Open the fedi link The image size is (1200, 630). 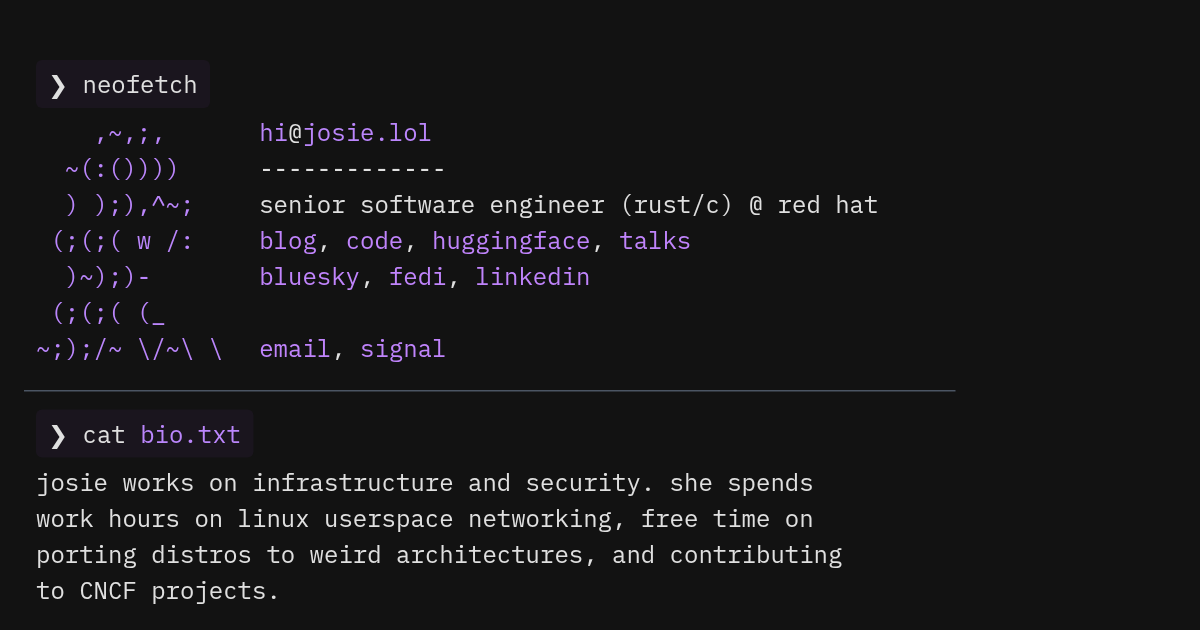[x=417, y=277]
